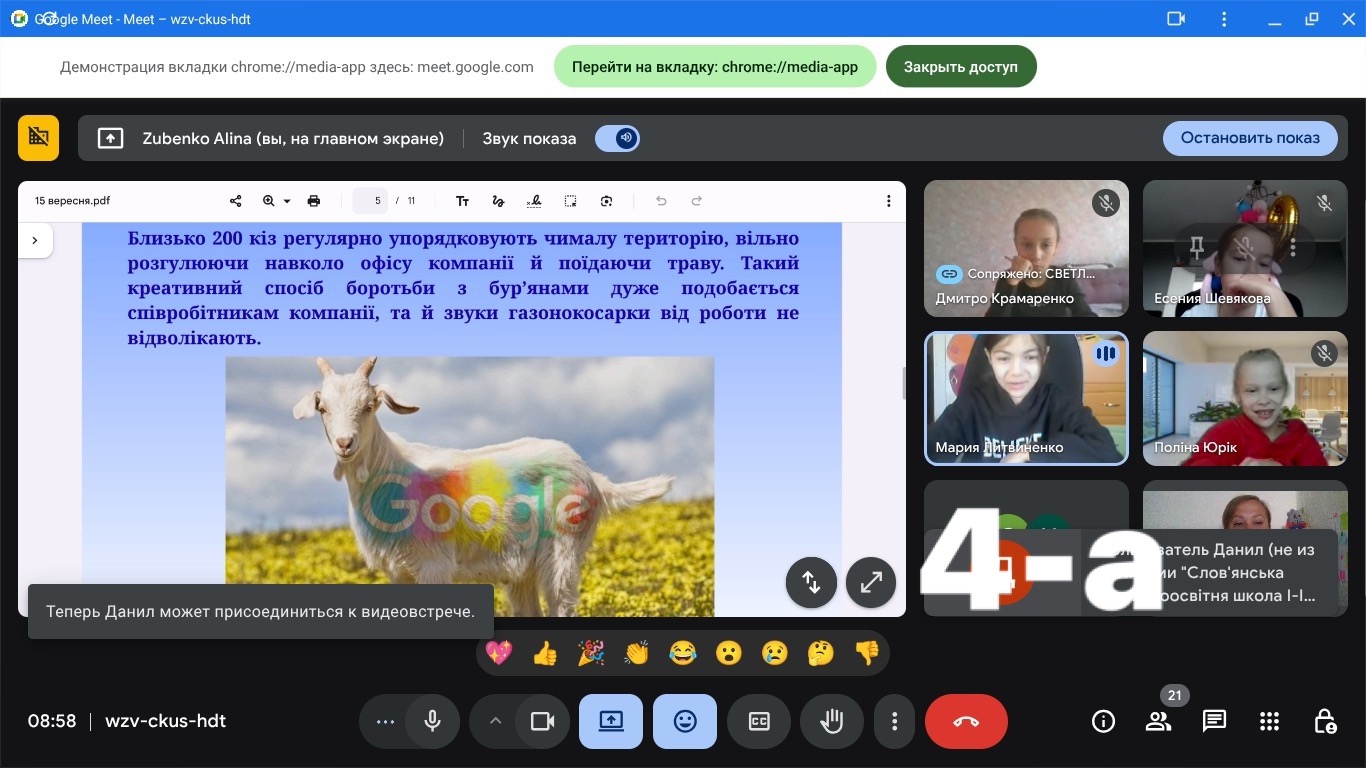Screen dimensions: 1366x768
Task: Click Дмитро Крамаренко's video tile
Action: click(x=1026, y=248)
